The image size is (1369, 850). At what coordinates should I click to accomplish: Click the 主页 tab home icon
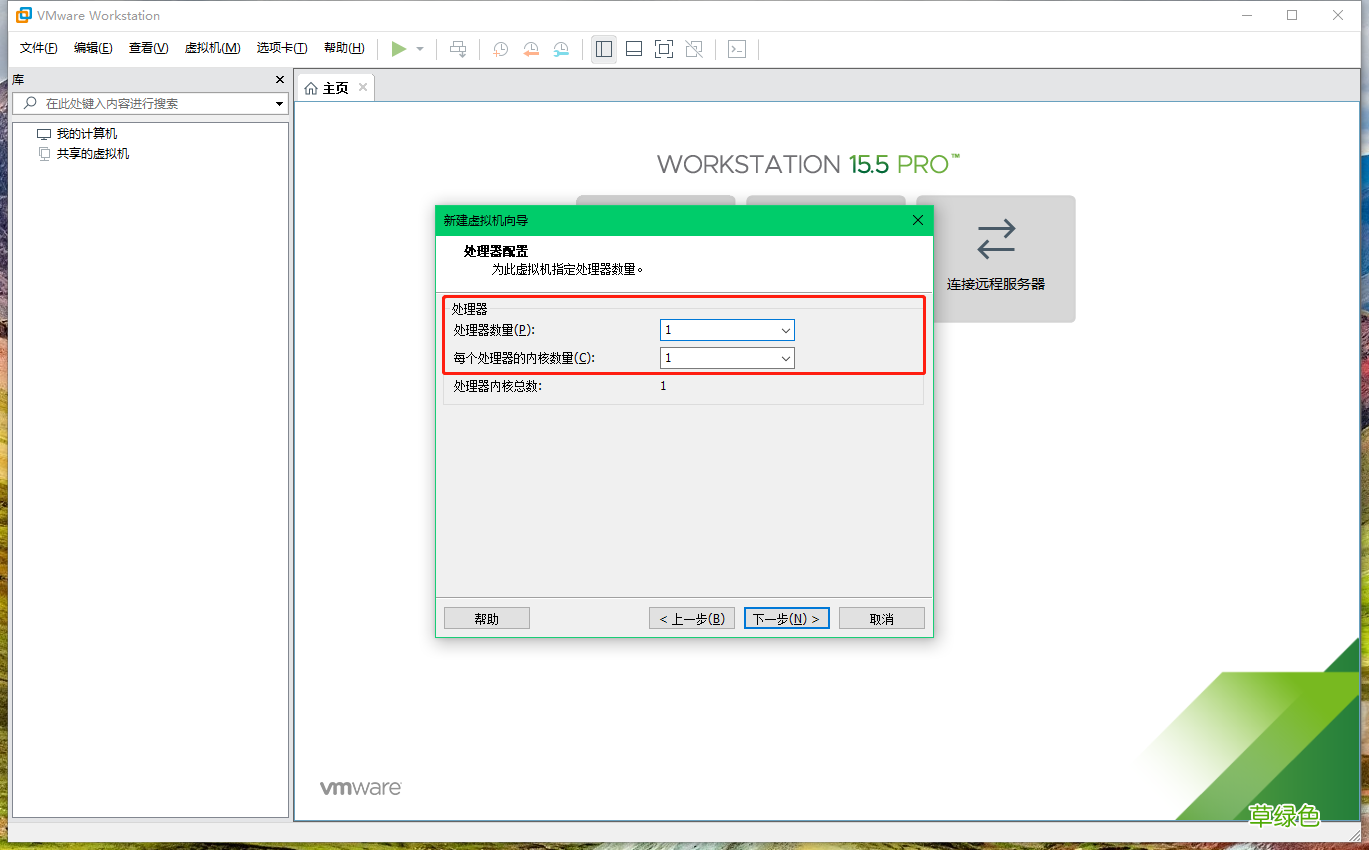coord(311,87)
